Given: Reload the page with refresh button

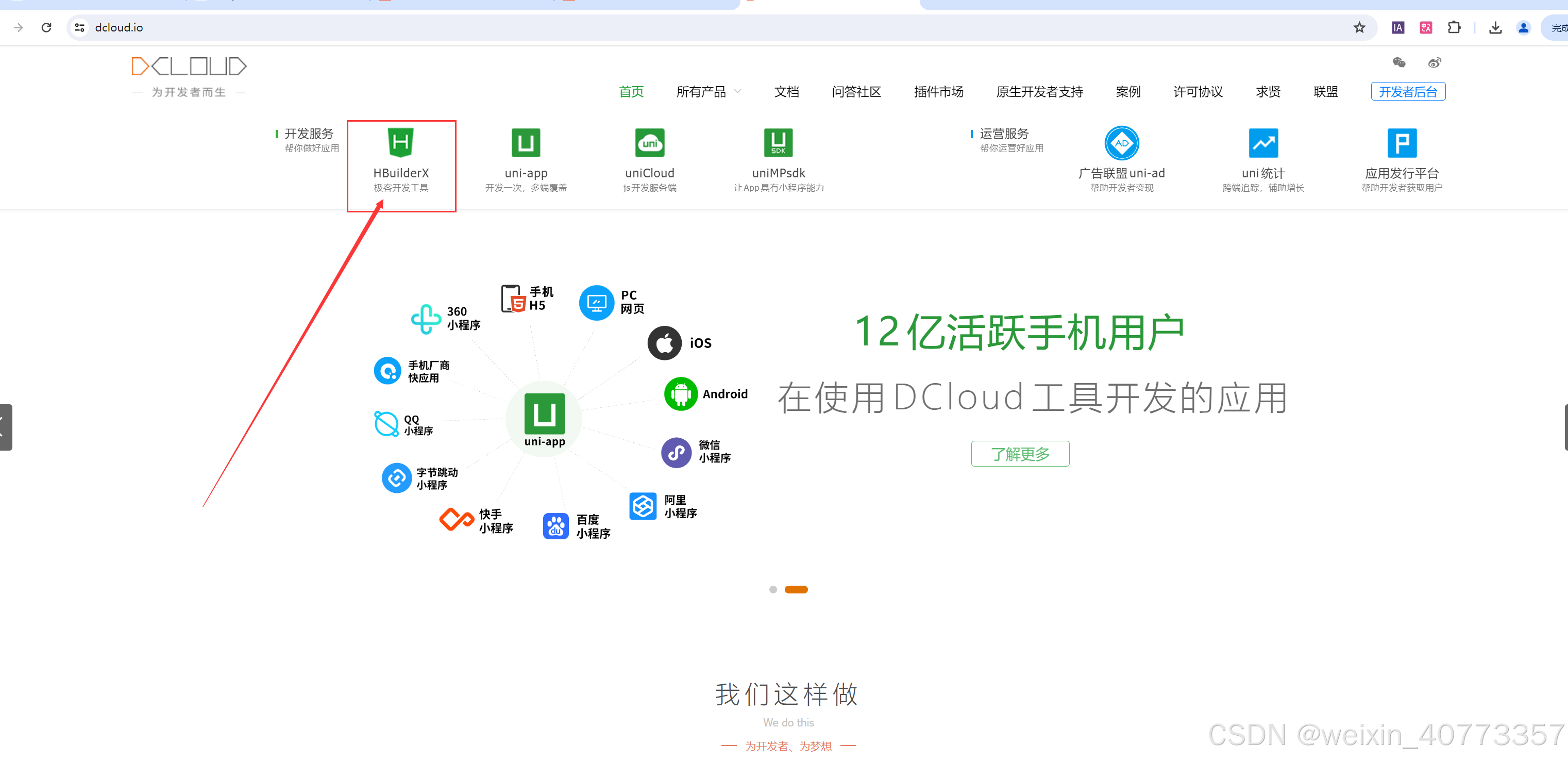Looking at the screenshot, I should 46,27.
